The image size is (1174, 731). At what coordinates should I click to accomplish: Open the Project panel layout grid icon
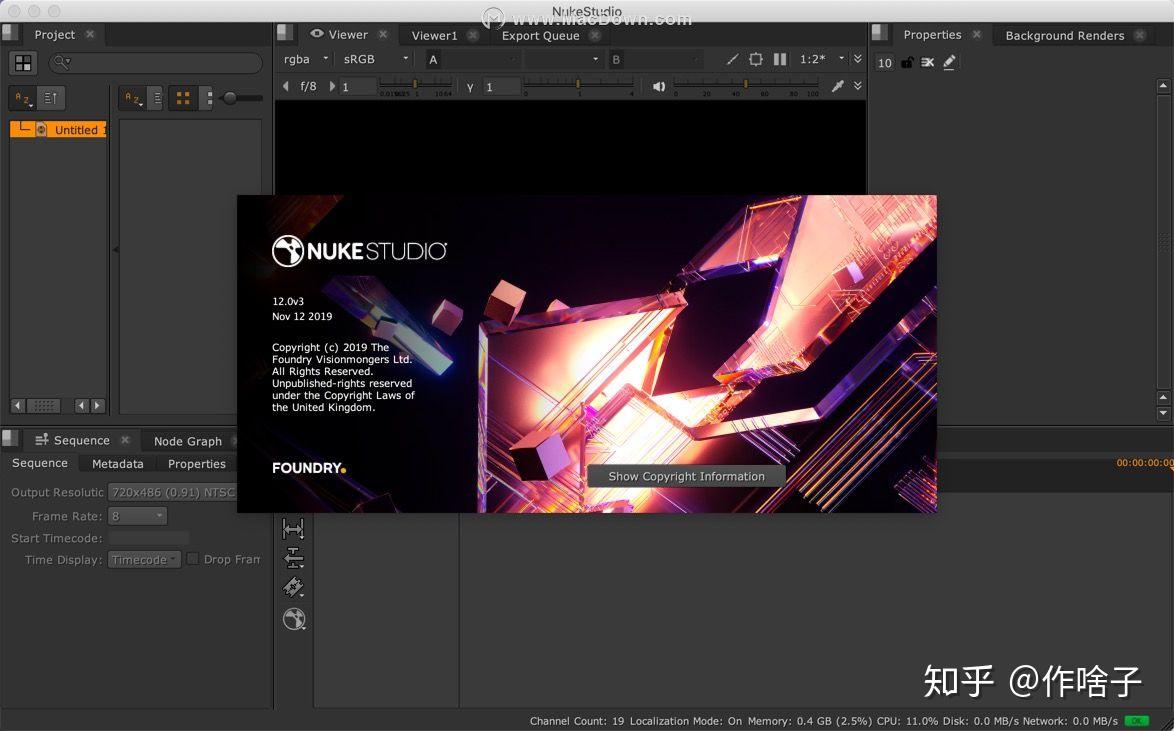pyautogui.click(x=23, y=64)
